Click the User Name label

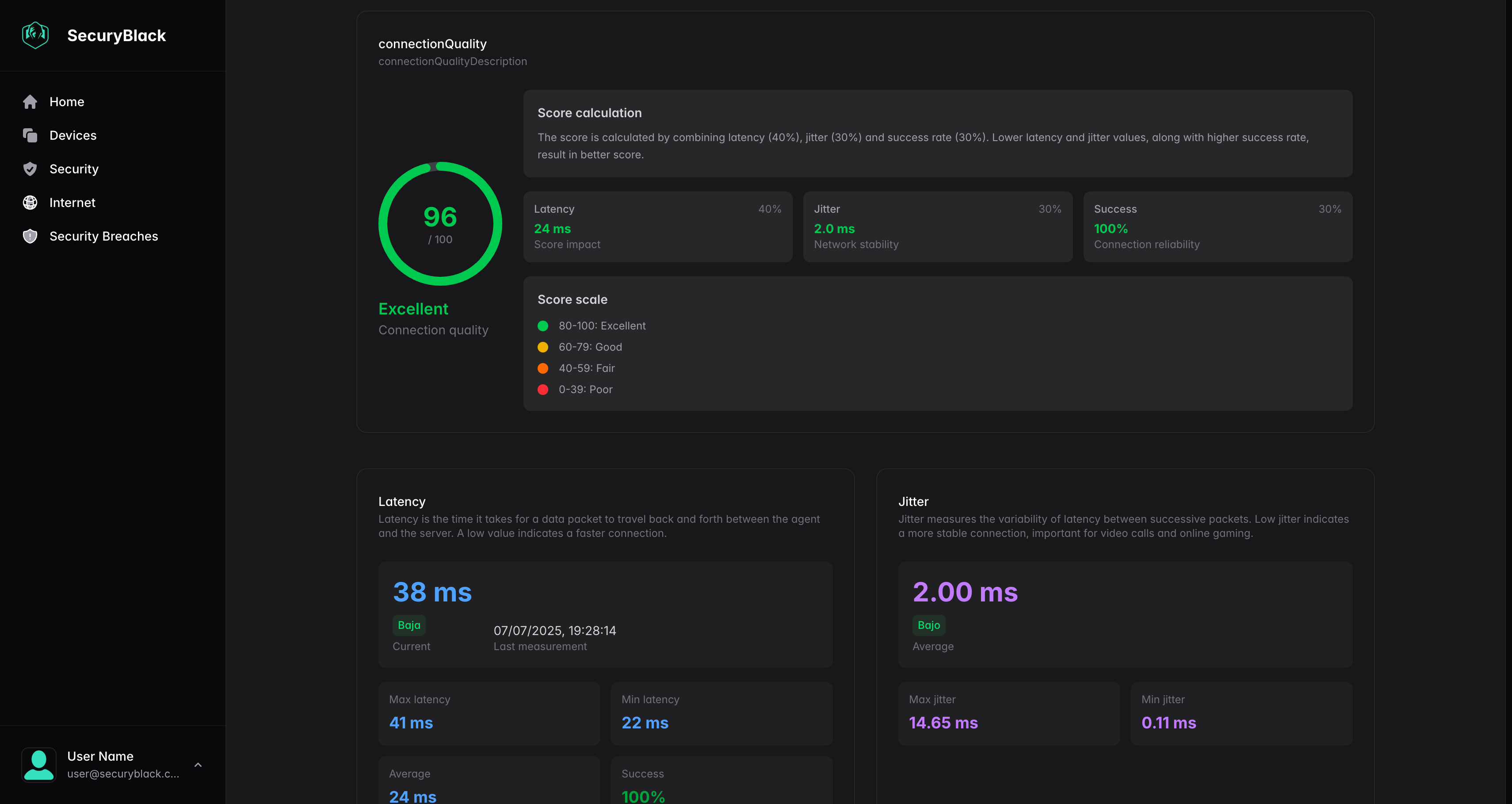pos(100,756)
